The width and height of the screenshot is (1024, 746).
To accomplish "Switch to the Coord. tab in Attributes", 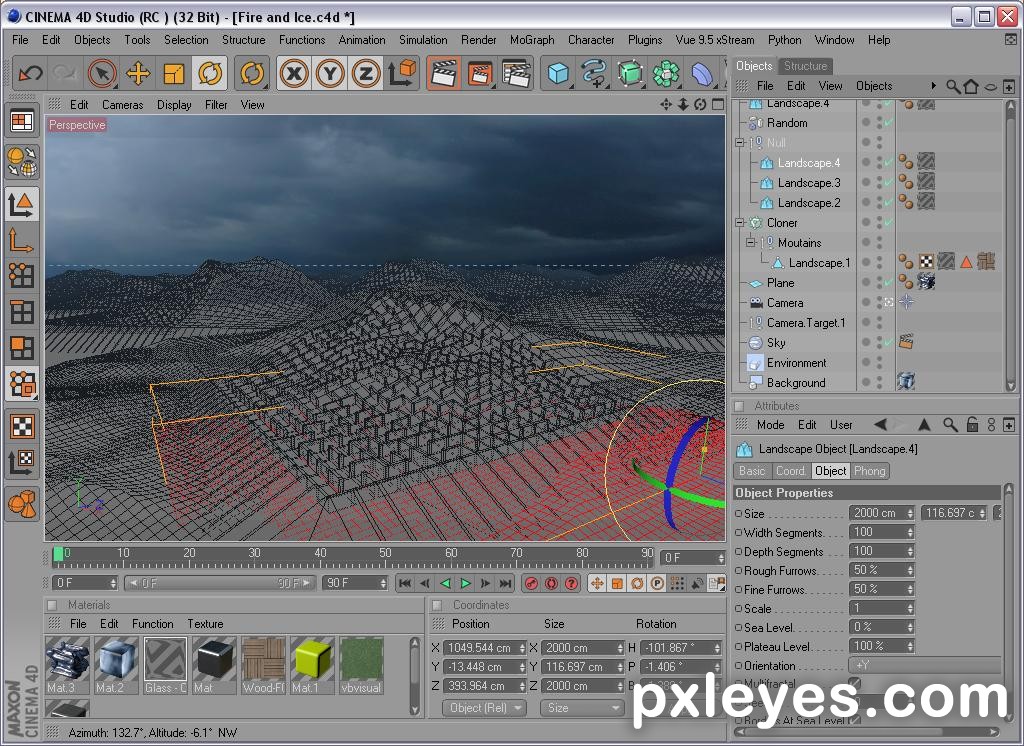I will (x=790, y=471).
